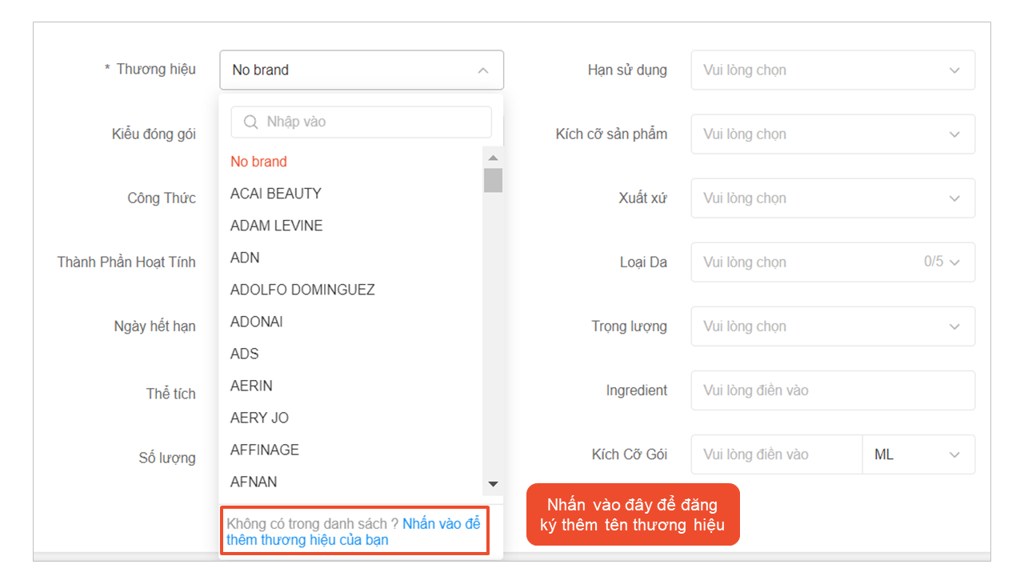Focus the Kích Cỡ Gói input field
This screenshot has width=1024, height=576.
pos(776,454)
